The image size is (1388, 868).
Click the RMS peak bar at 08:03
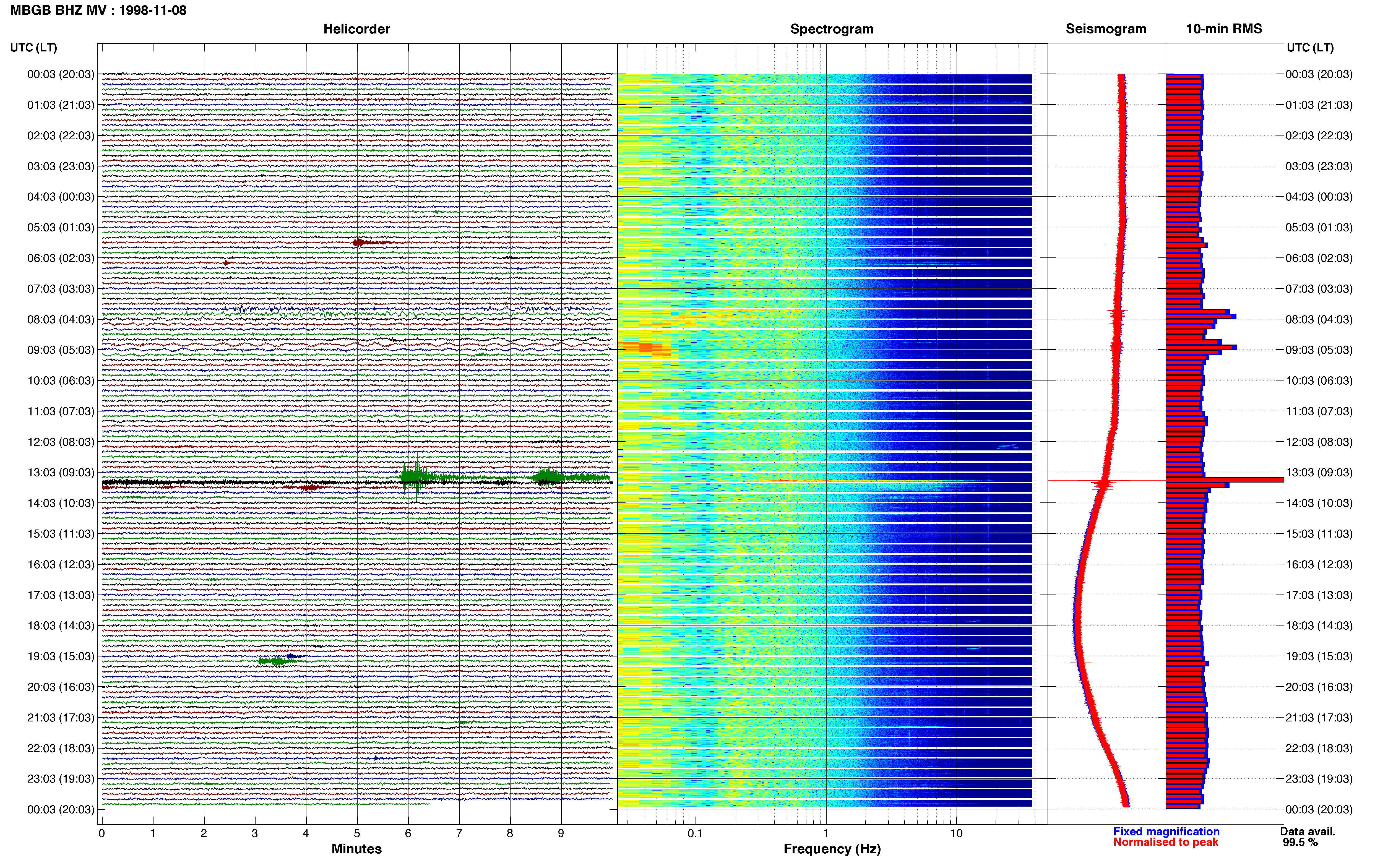click(1201, 316)
